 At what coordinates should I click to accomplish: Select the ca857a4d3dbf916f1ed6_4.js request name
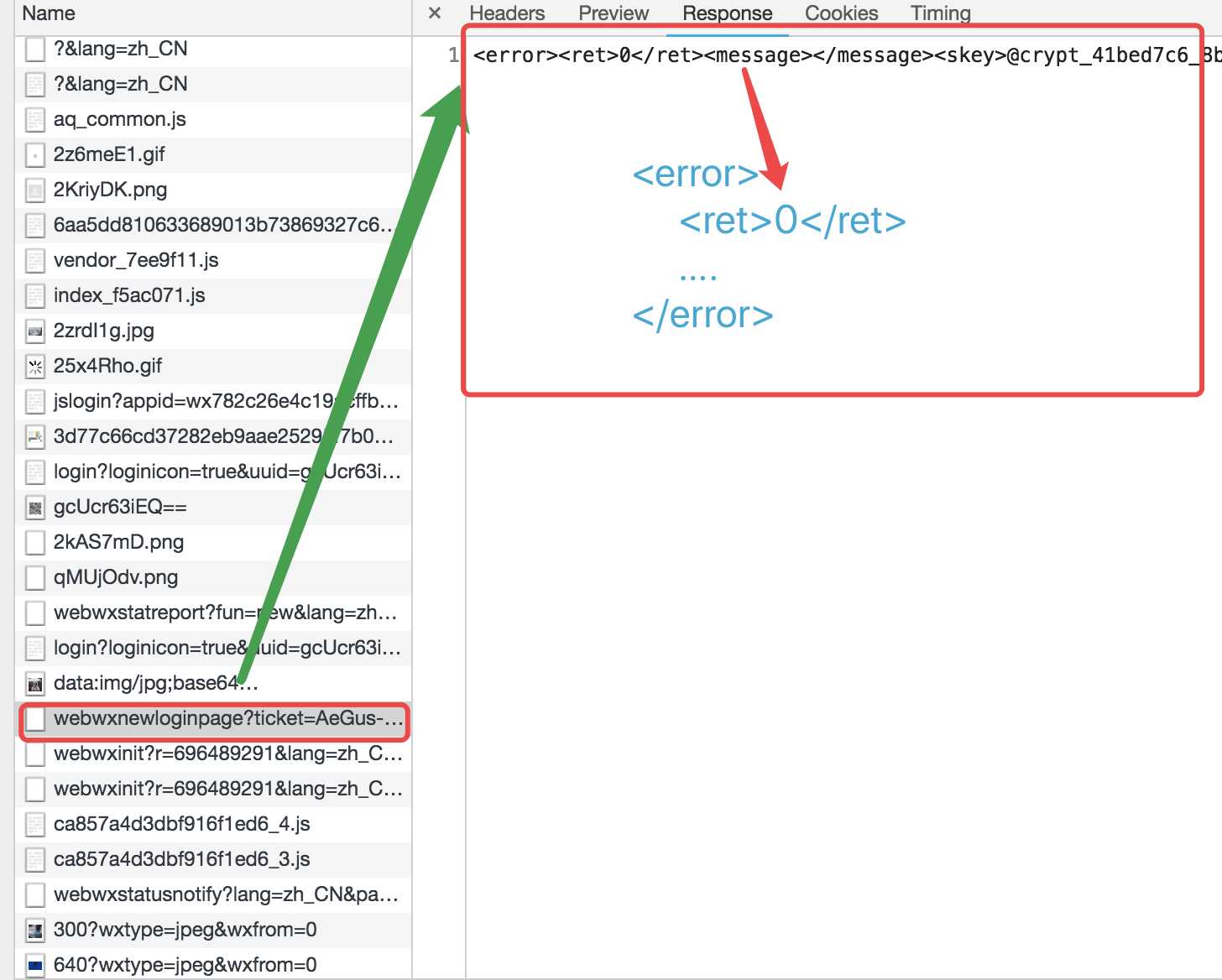182,824
